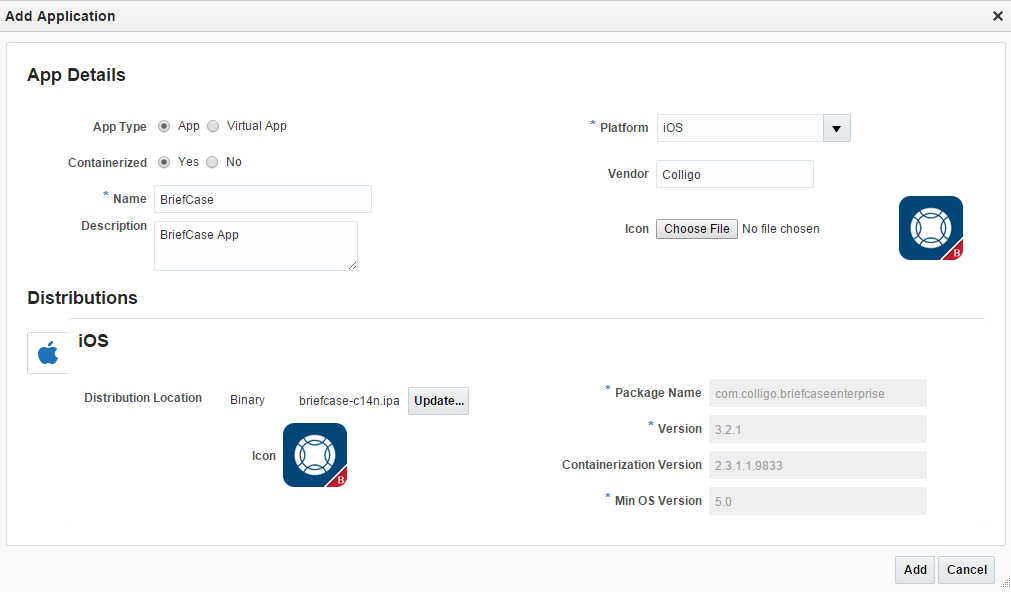Click the dialog resize grip in the corner
Viewport: 1011px width, 592px height.
[x=1005, y=584]
